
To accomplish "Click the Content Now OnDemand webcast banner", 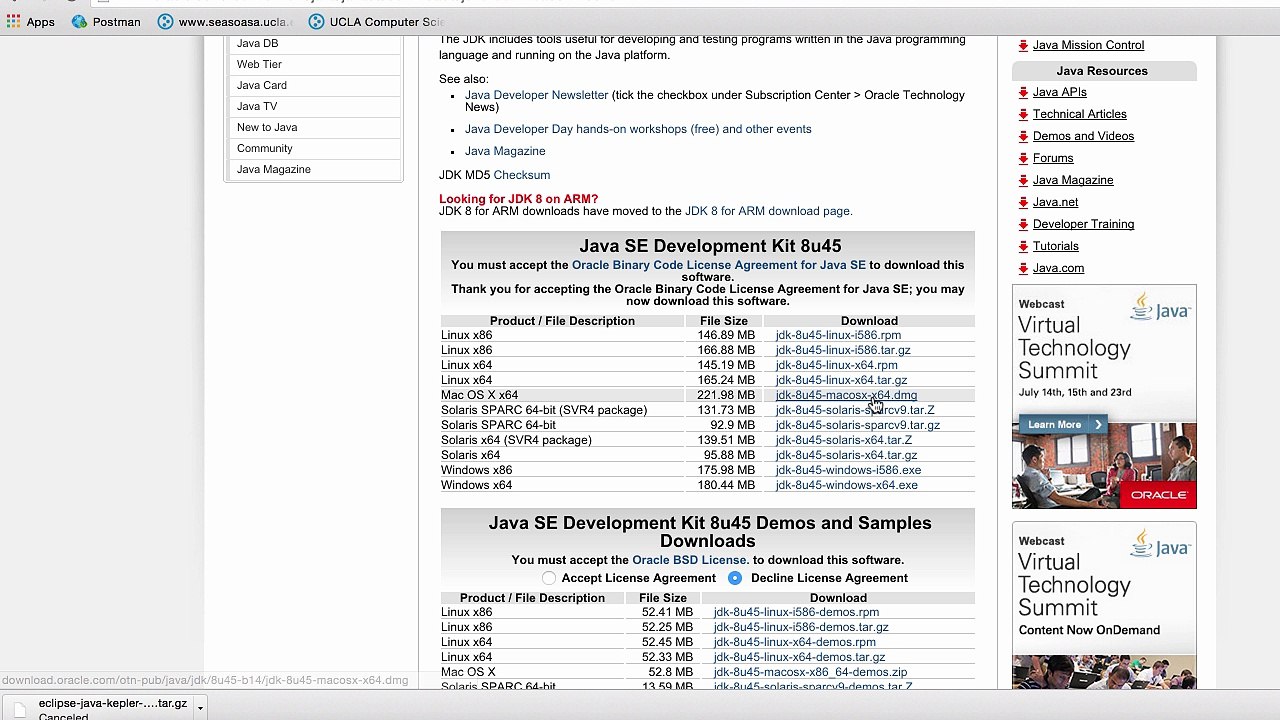I will pyautogui.click(x=1104, y=605).
